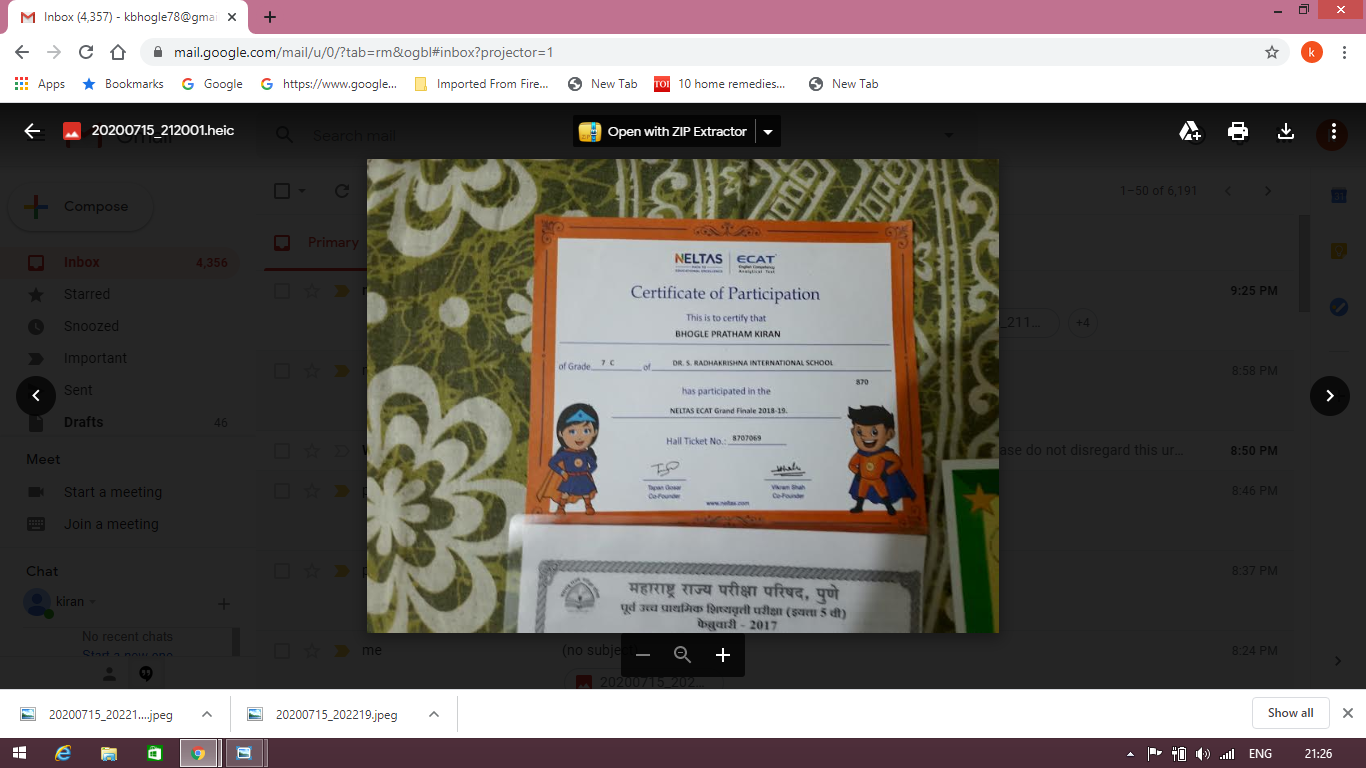
Task: Open download menu for 20200715_202219.jpeg
Action: coord(434,714)
